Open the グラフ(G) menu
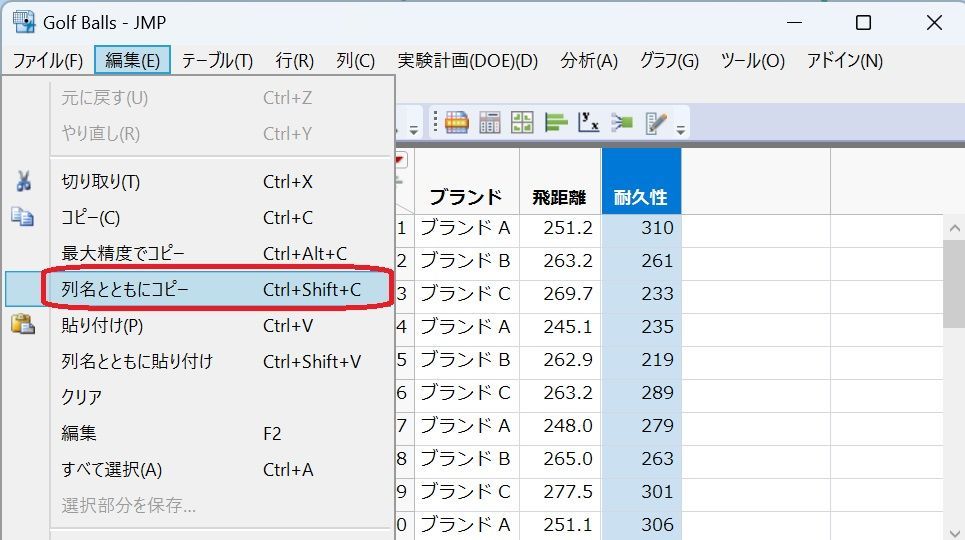This screenshot has width=965, height=540. pyautogui.click(x=669, y=60)
